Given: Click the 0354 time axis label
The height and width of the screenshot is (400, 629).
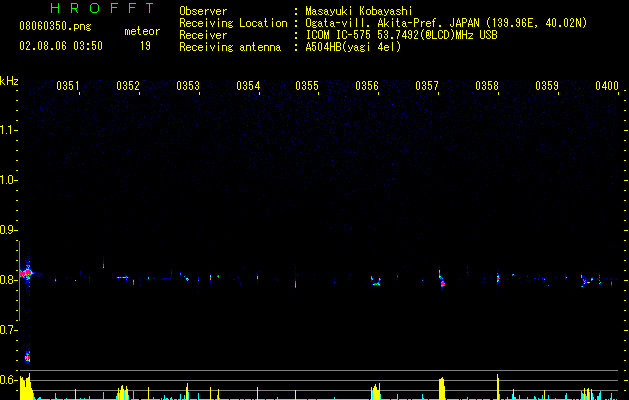Looking at the screenshot, I should 248,85.
